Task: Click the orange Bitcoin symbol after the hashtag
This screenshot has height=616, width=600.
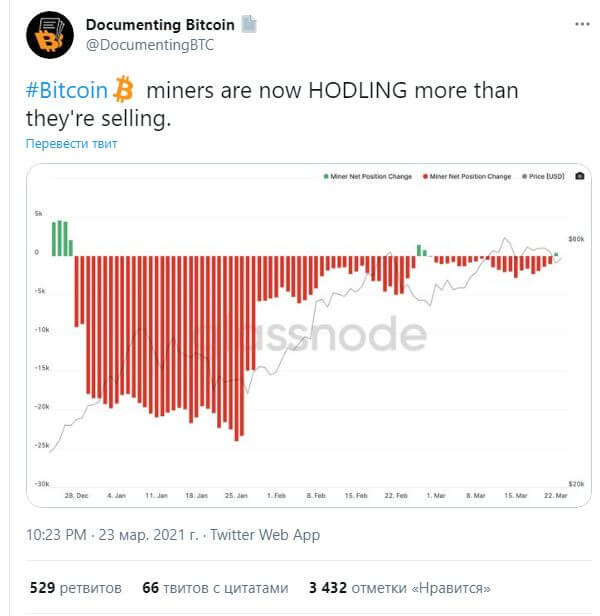Action: (x=123, y=89)
